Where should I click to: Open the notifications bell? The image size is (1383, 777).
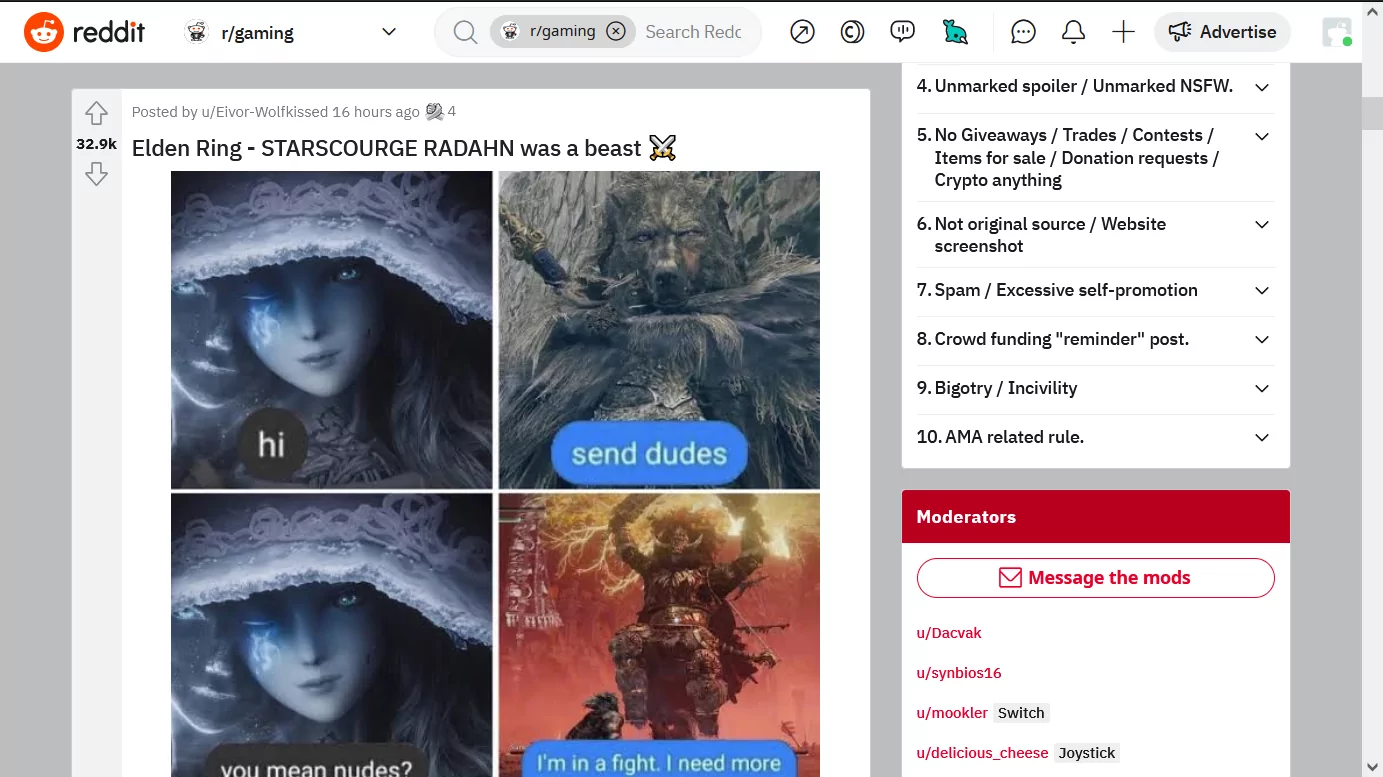(1073, 32)
